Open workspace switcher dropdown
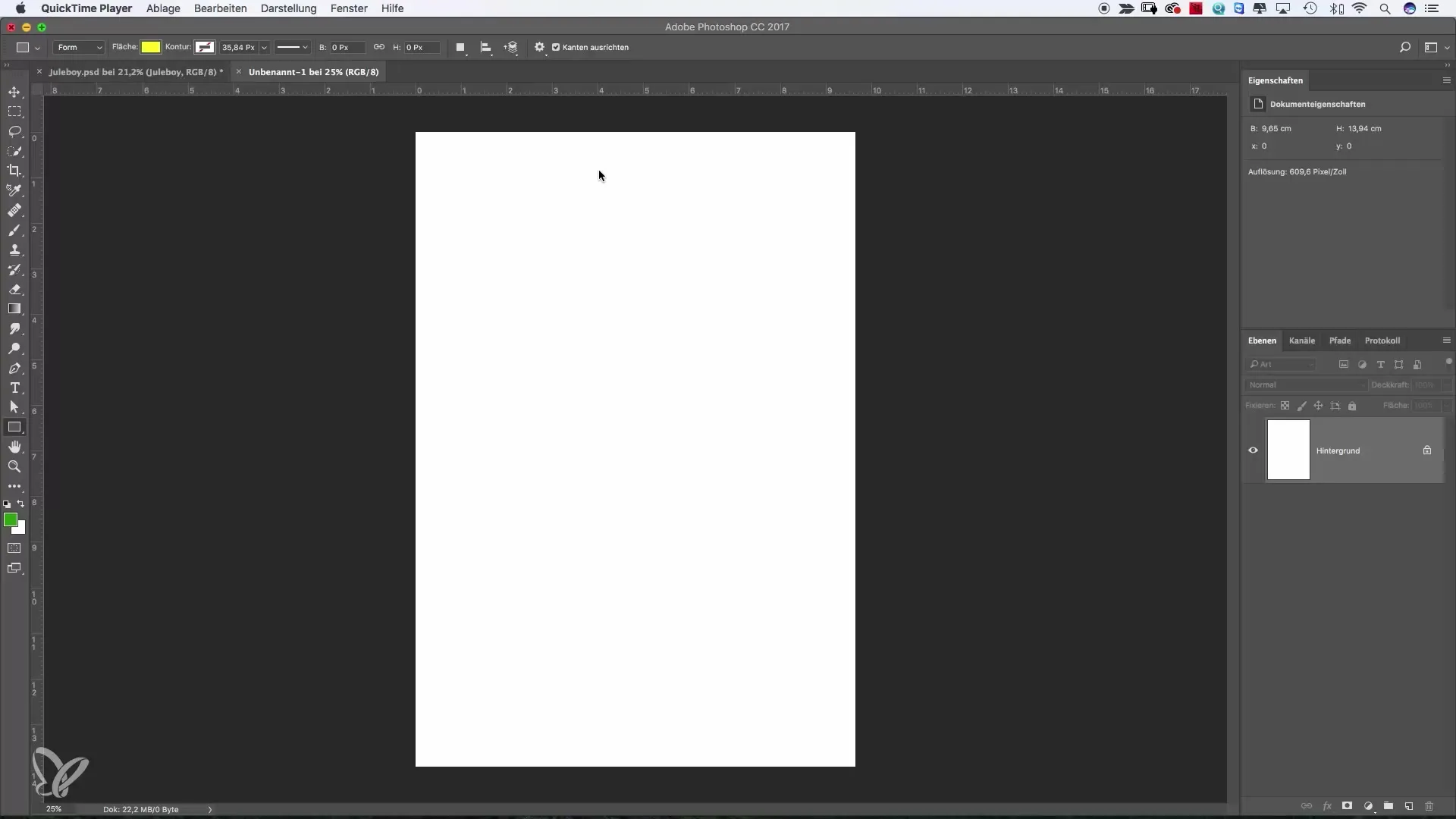This screenshot has height=819, width=1456. tap(1436, 47)
